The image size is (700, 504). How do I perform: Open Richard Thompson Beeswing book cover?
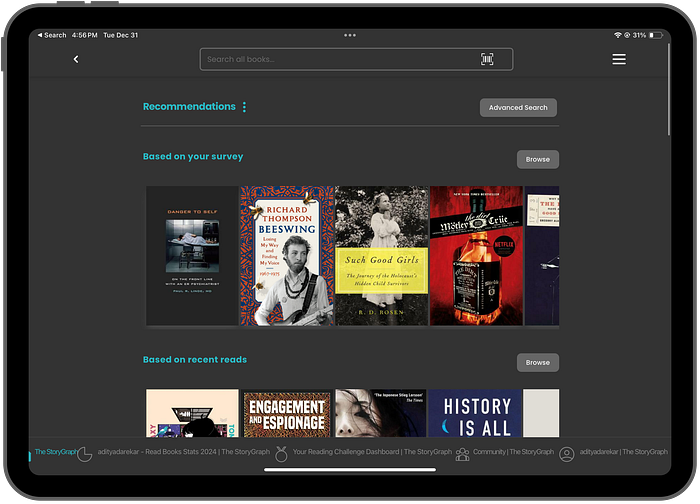point(287,256)
